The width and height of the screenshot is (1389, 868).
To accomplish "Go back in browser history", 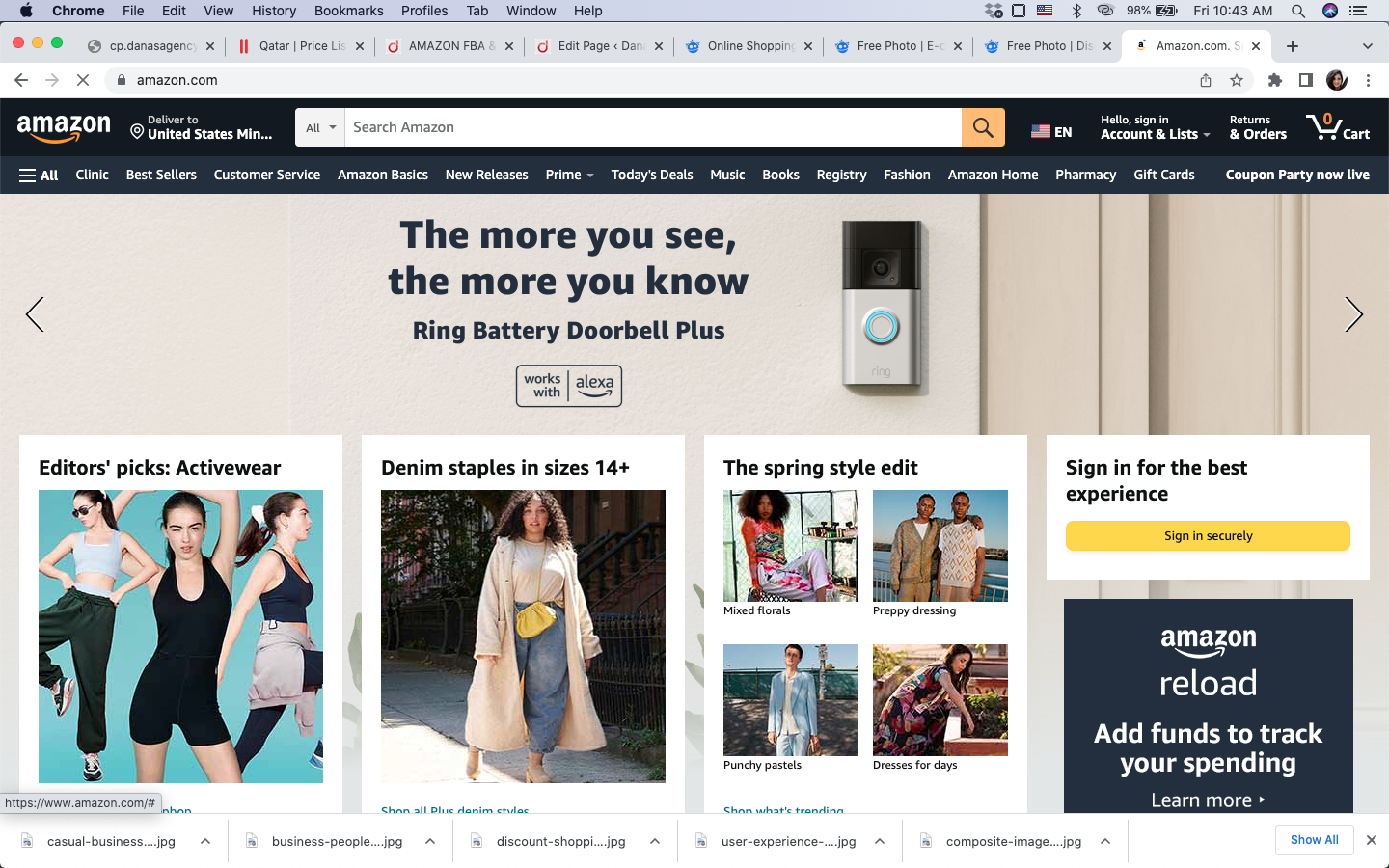I will pos(21,80).
